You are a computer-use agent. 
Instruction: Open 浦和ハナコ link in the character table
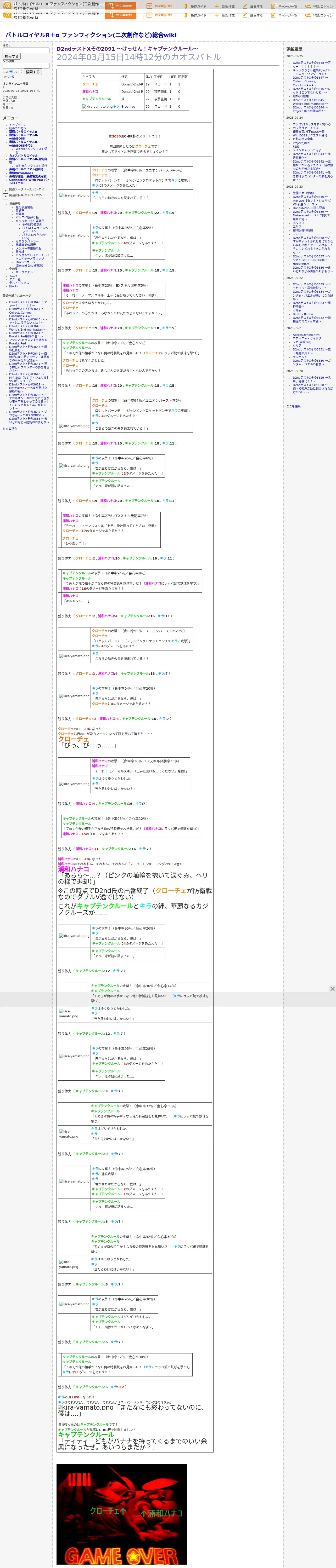(90, 92)
